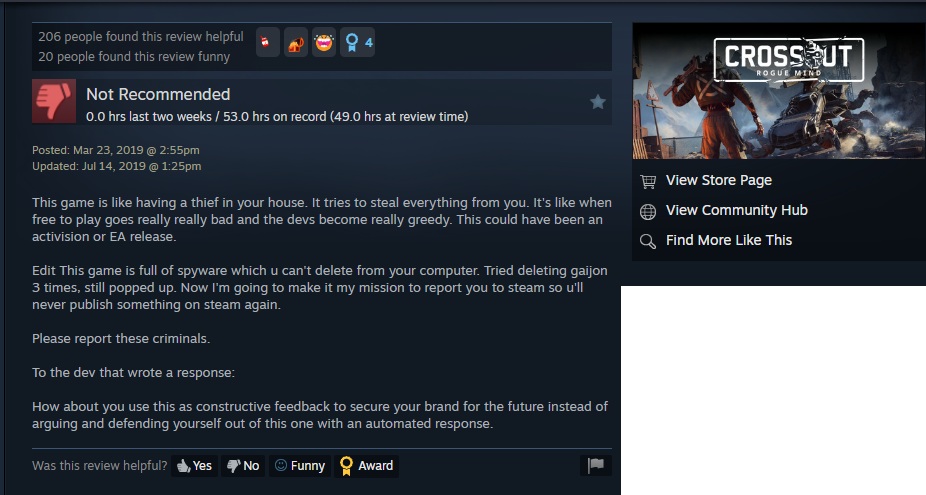The width and height of the screenshot is (926, 495).
Task: Click the globe Community Hub icon
Action: click(648, 211)
